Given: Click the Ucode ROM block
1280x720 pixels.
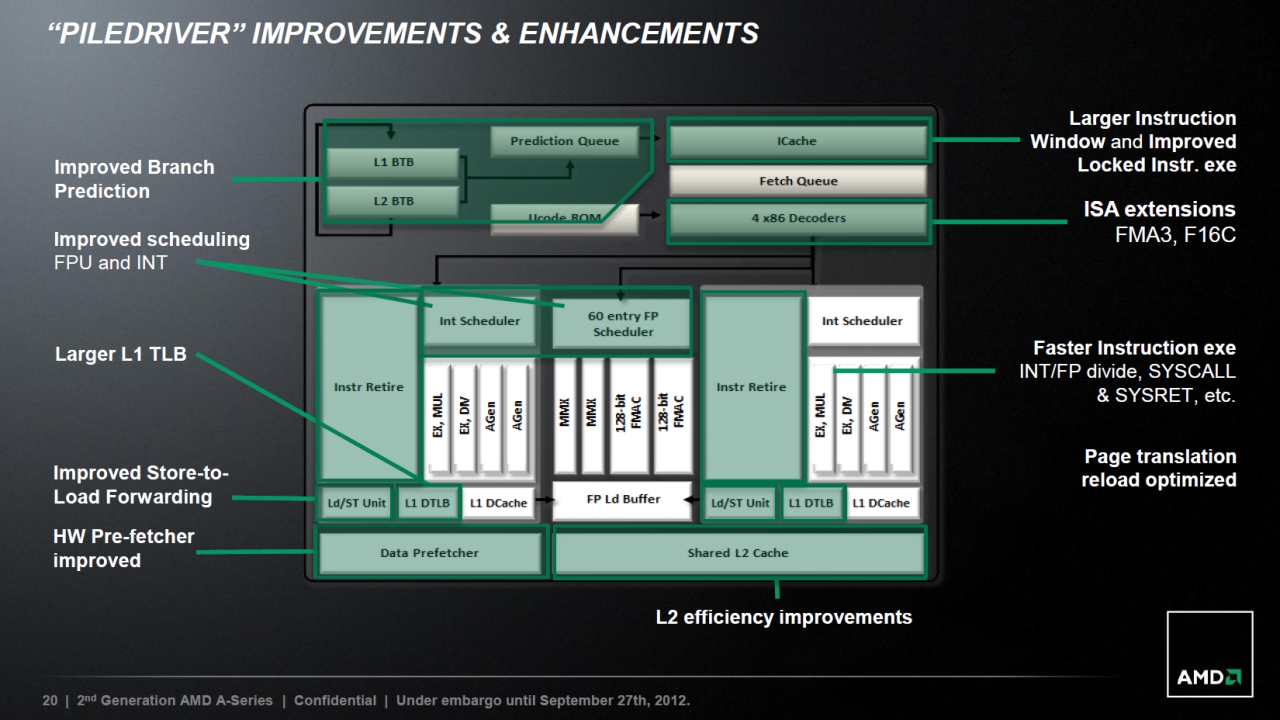Looking at the screenshot, I should pos(564,218).
